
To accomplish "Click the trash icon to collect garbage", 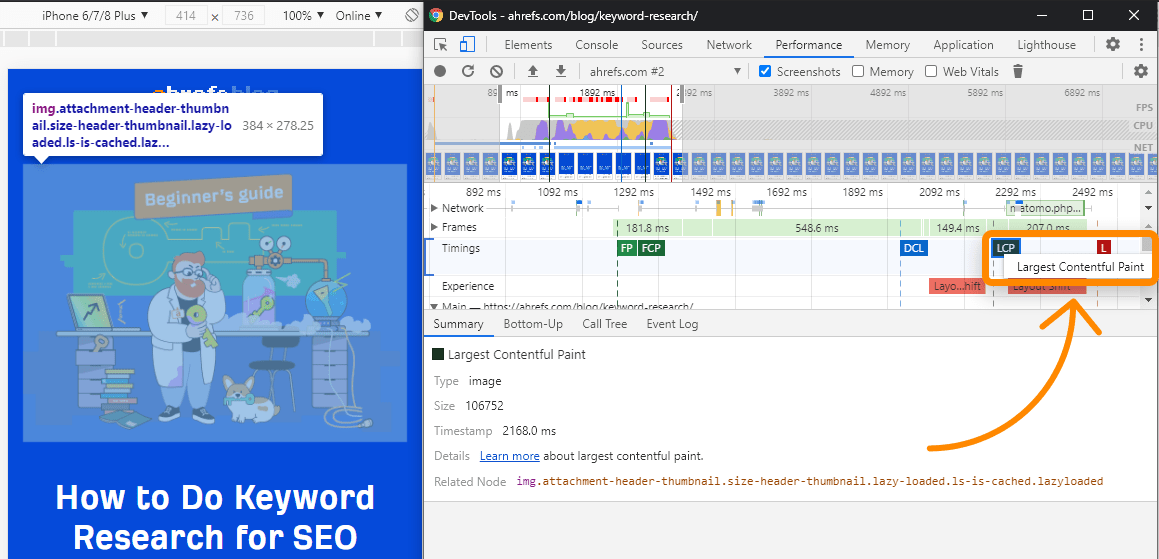I will 1018,71.
